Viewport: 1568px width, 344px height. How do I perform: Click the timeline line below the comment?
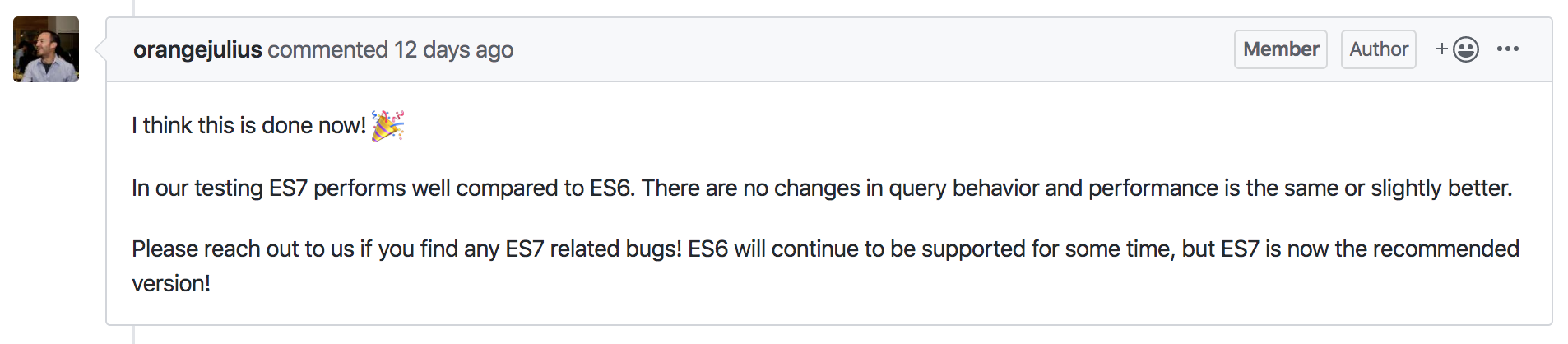[x=133, y=335]
